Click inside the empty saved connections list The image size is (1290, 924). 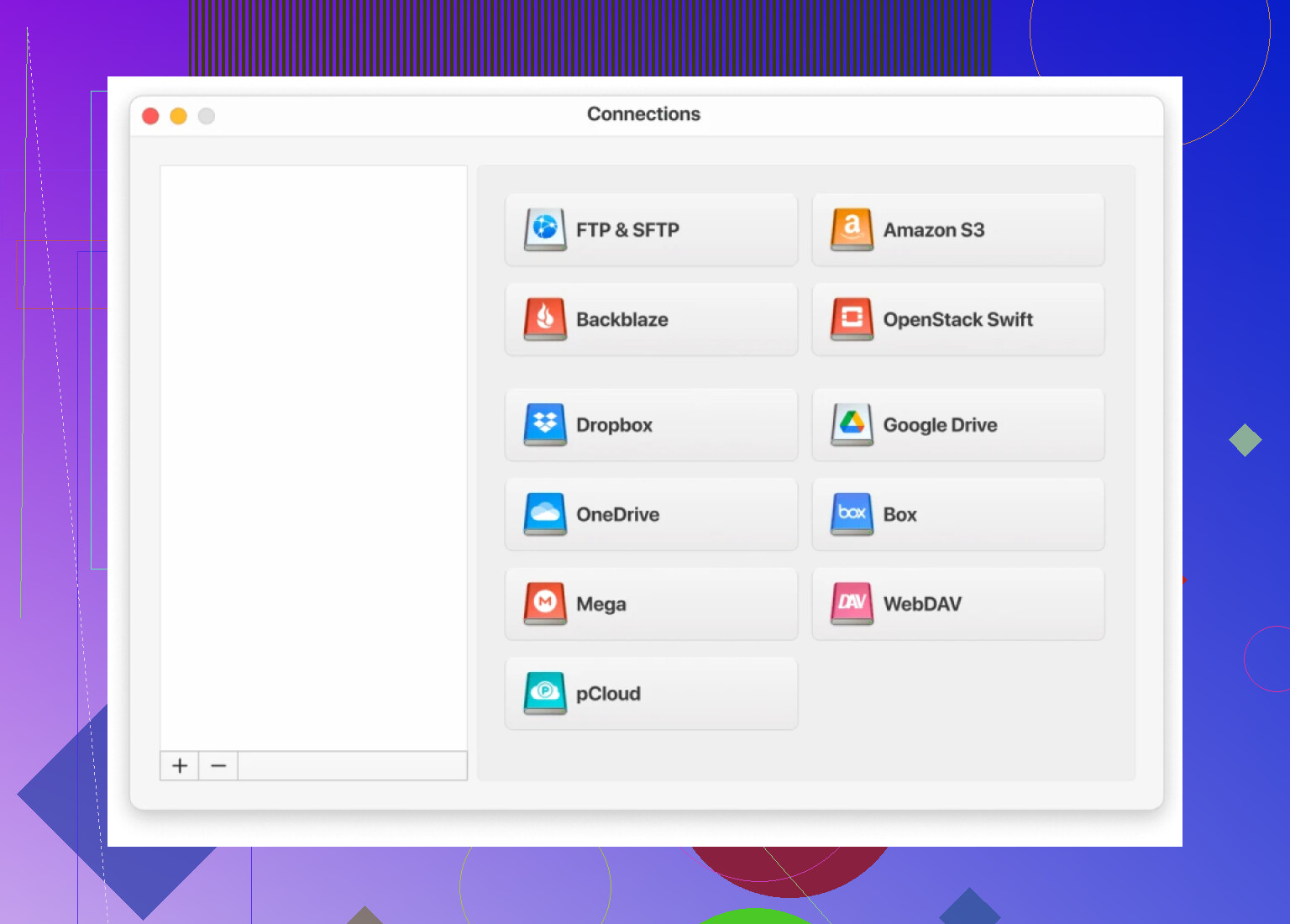tap(313, 454)
